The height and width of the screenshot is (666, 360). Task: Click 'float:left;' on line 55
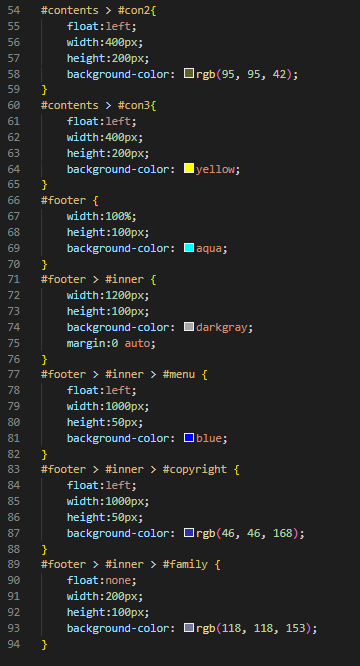click(102, 26)
